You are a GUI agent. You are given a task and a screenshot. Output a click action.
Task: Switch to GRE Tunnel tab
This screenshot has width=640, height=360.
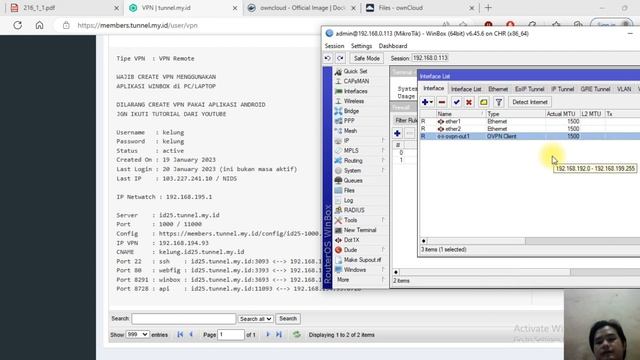pos(595,89)
